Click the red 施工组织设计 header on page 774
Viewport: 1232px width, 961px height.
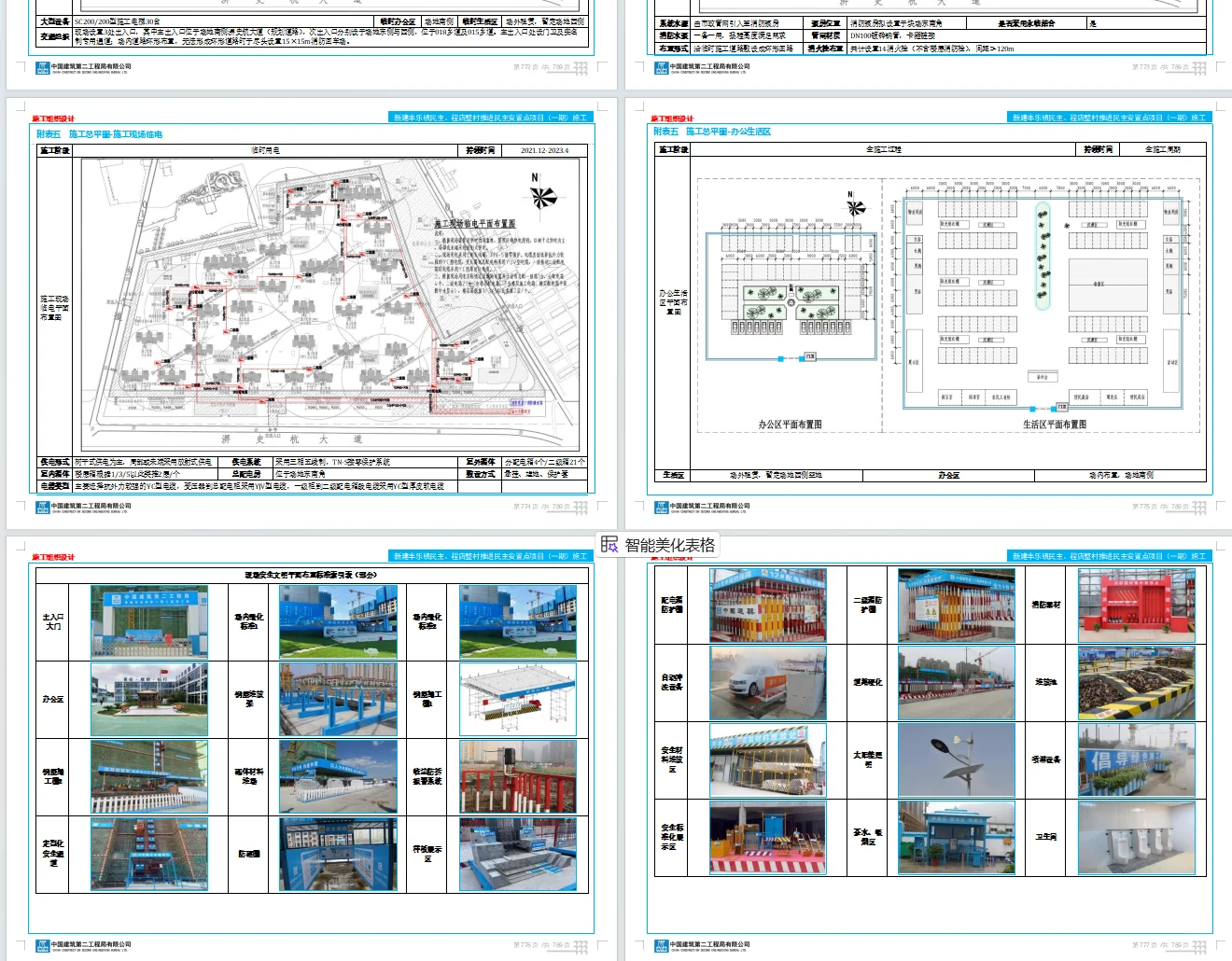tap(52, 118)
